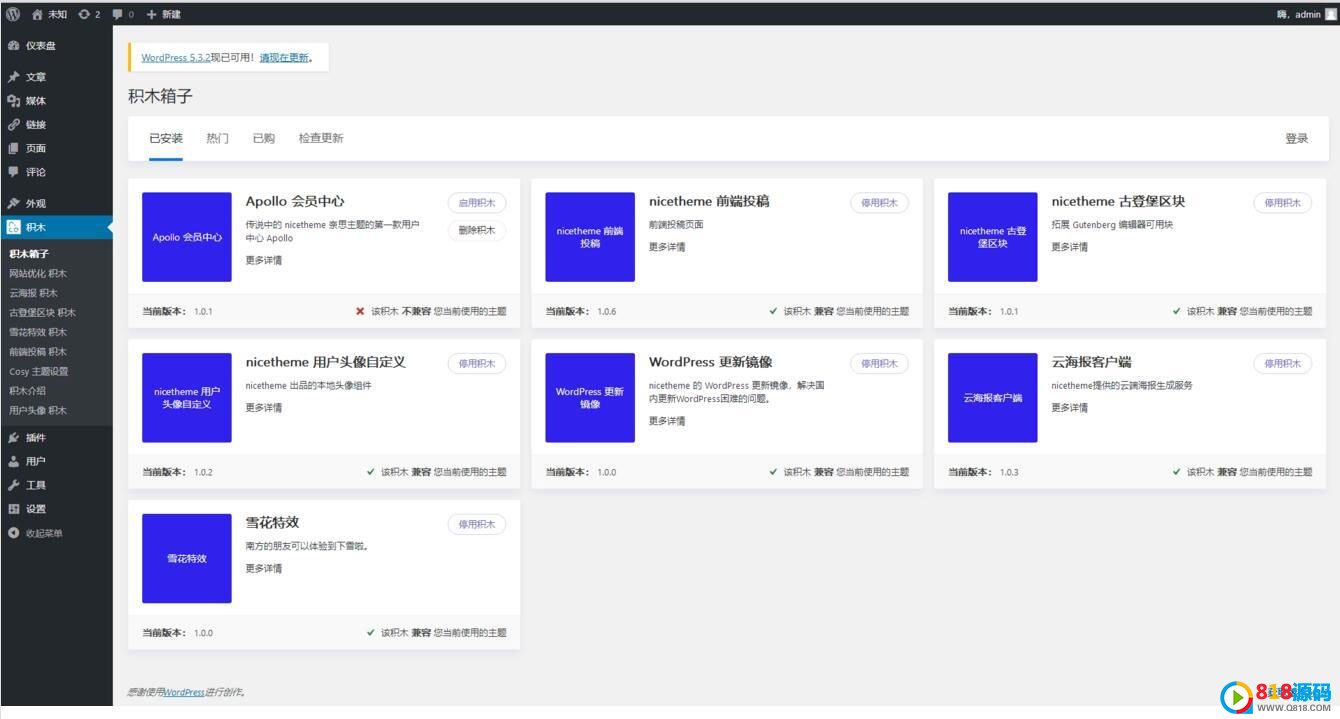The image size is (1340, 719).
Task: Open the updates icon showing 2
Action: tap(89, 14)
